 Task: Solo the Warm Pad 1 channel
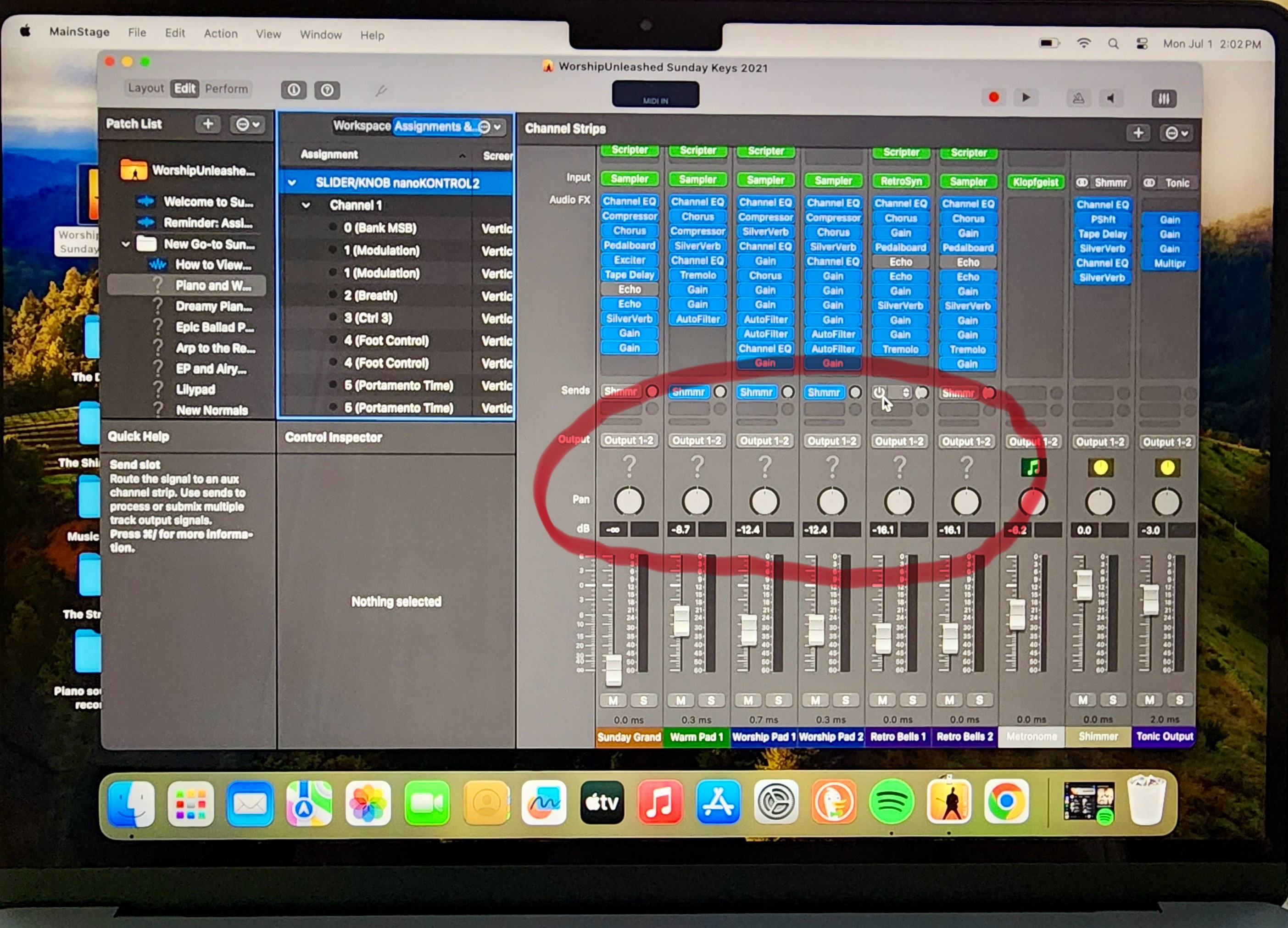tap(711, 700)
